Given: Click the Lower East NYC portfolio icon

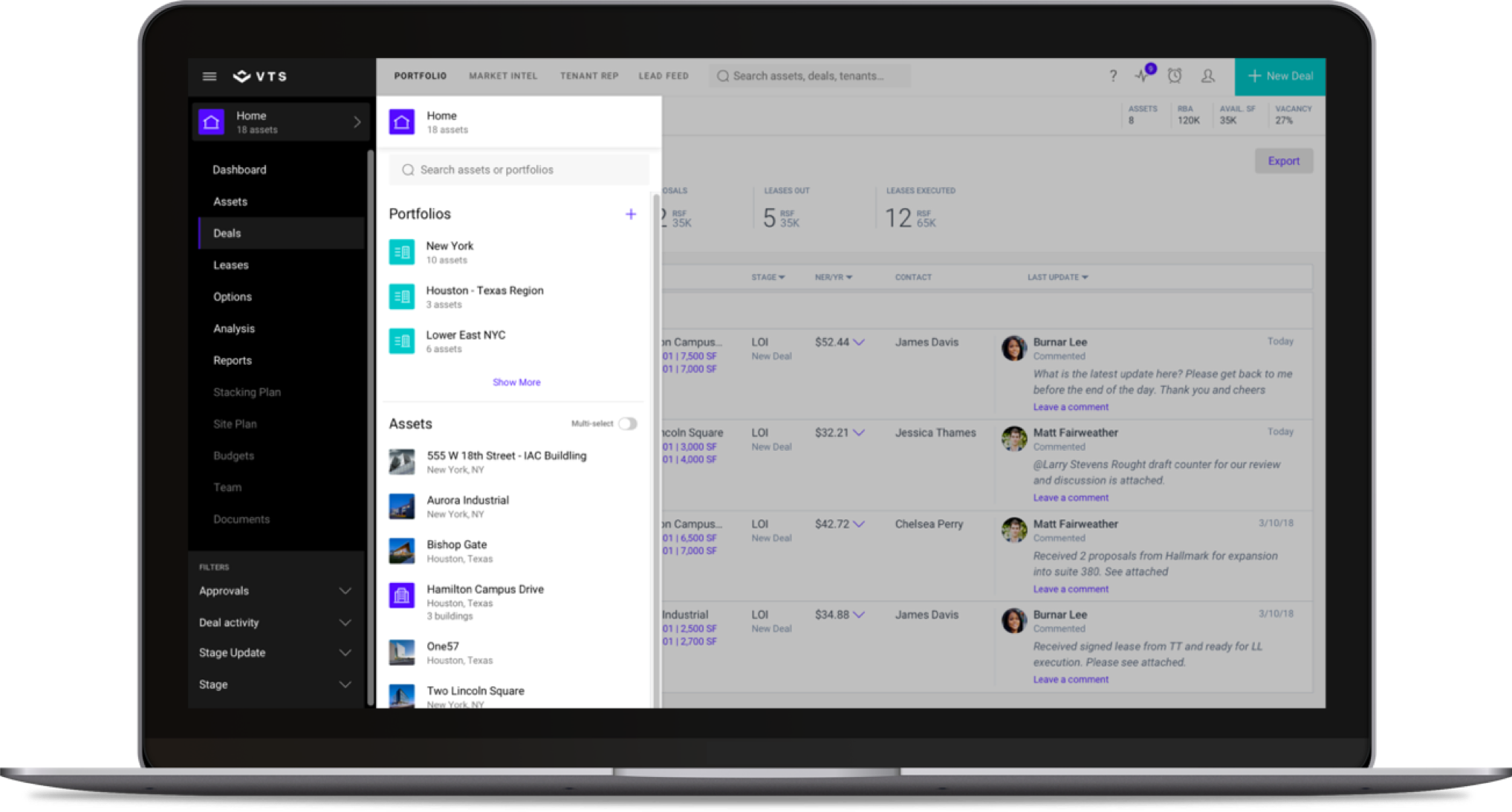Looking at the screenshot, I should 402,341.
